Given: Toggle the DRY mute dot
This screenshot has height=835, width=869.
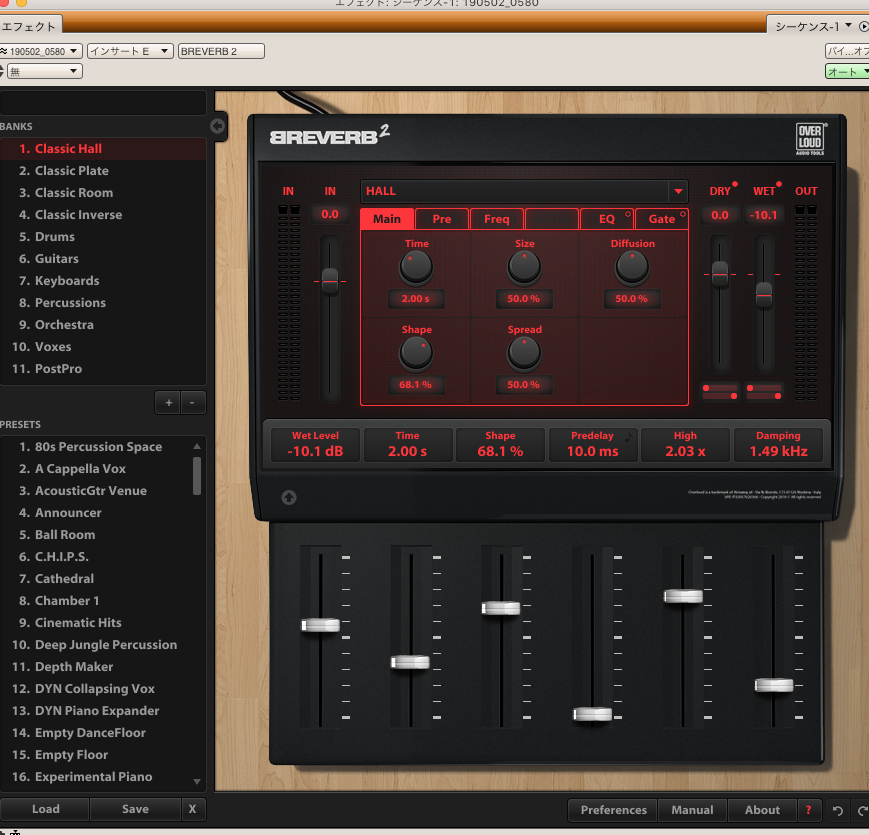Looking at the screenshot, I should point(735,184).
